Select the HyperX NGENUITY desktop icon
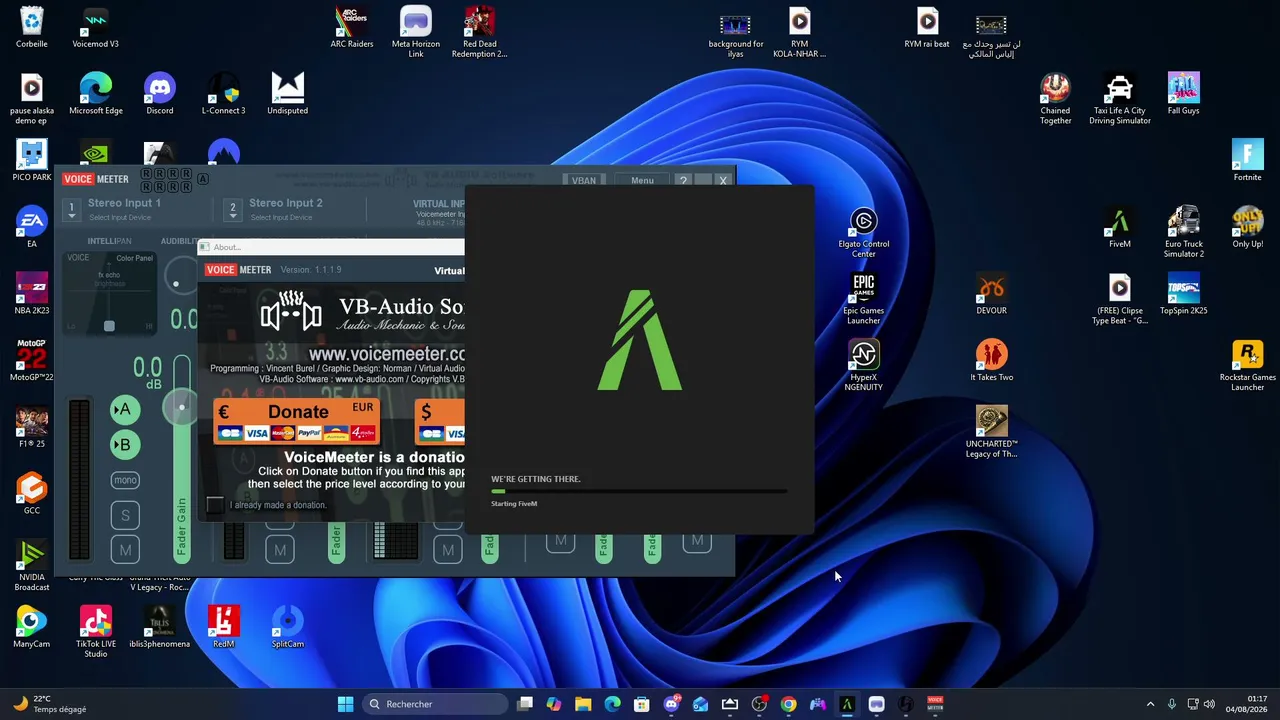Viewport: 1280px width, 720px height. tap(863, 366)
